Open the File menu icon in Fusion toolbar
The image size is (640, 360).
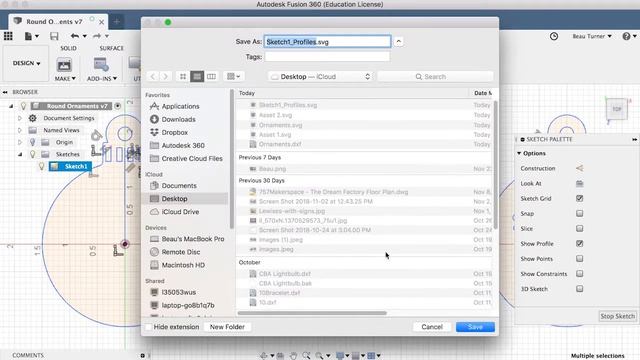28,36
